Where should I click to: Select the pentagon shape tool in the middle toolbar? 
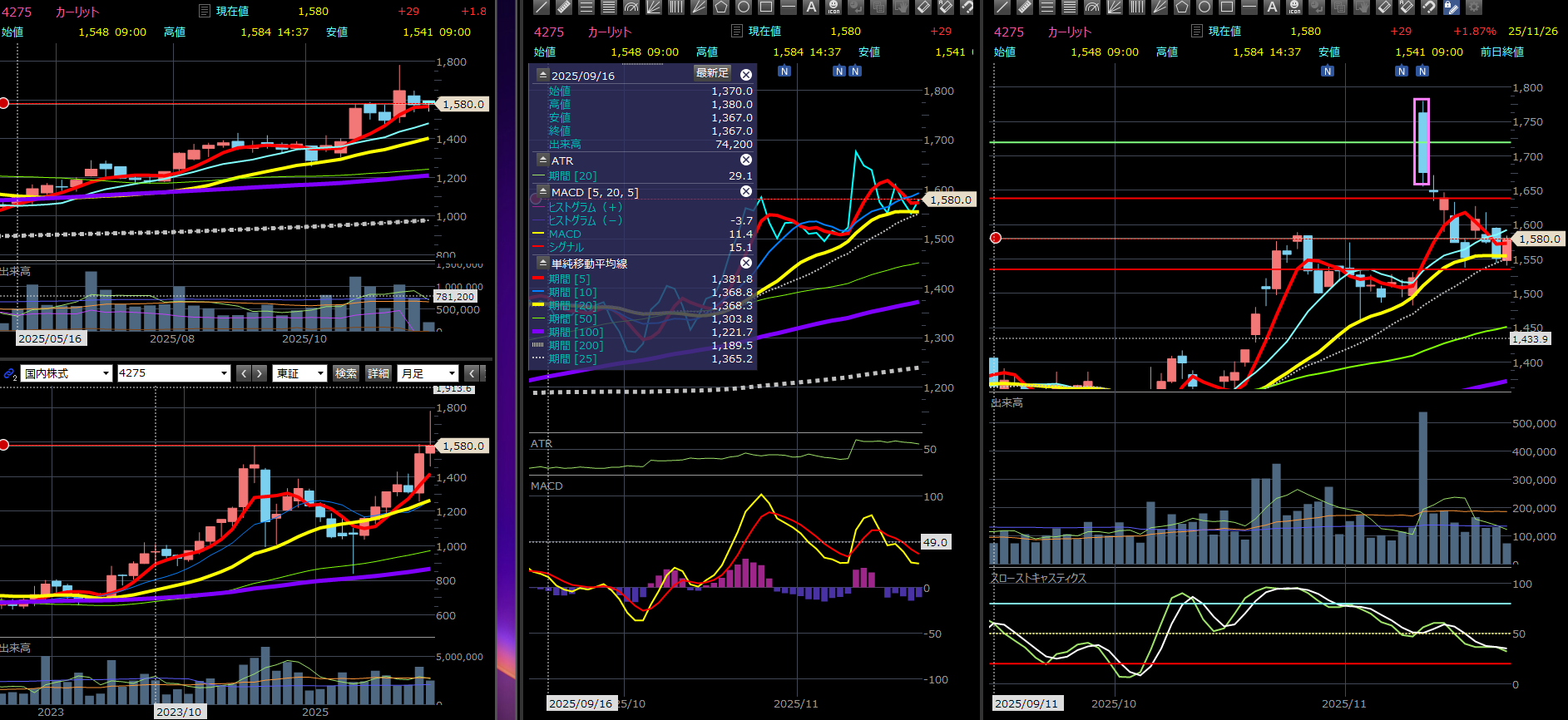[721, 7]
